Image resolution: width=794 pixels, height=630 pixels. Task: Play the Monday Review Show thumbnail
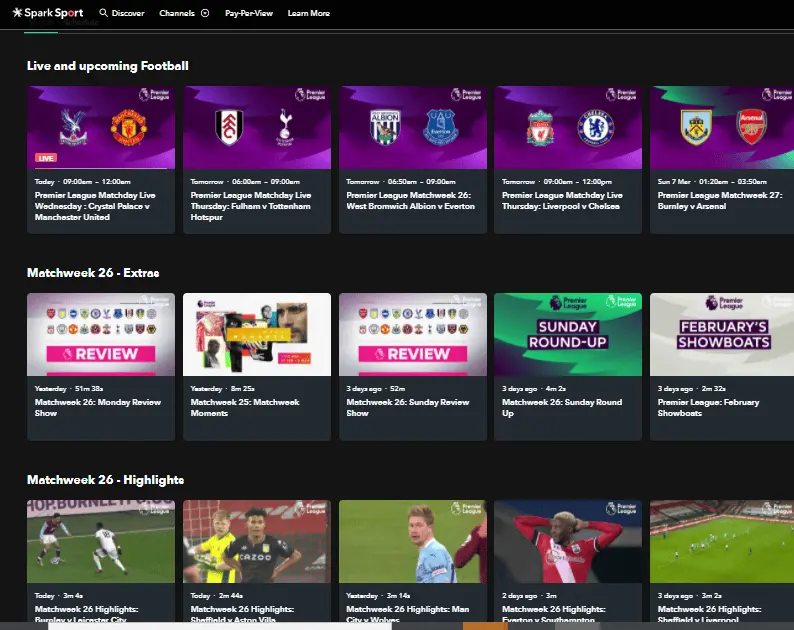[100, 334]
